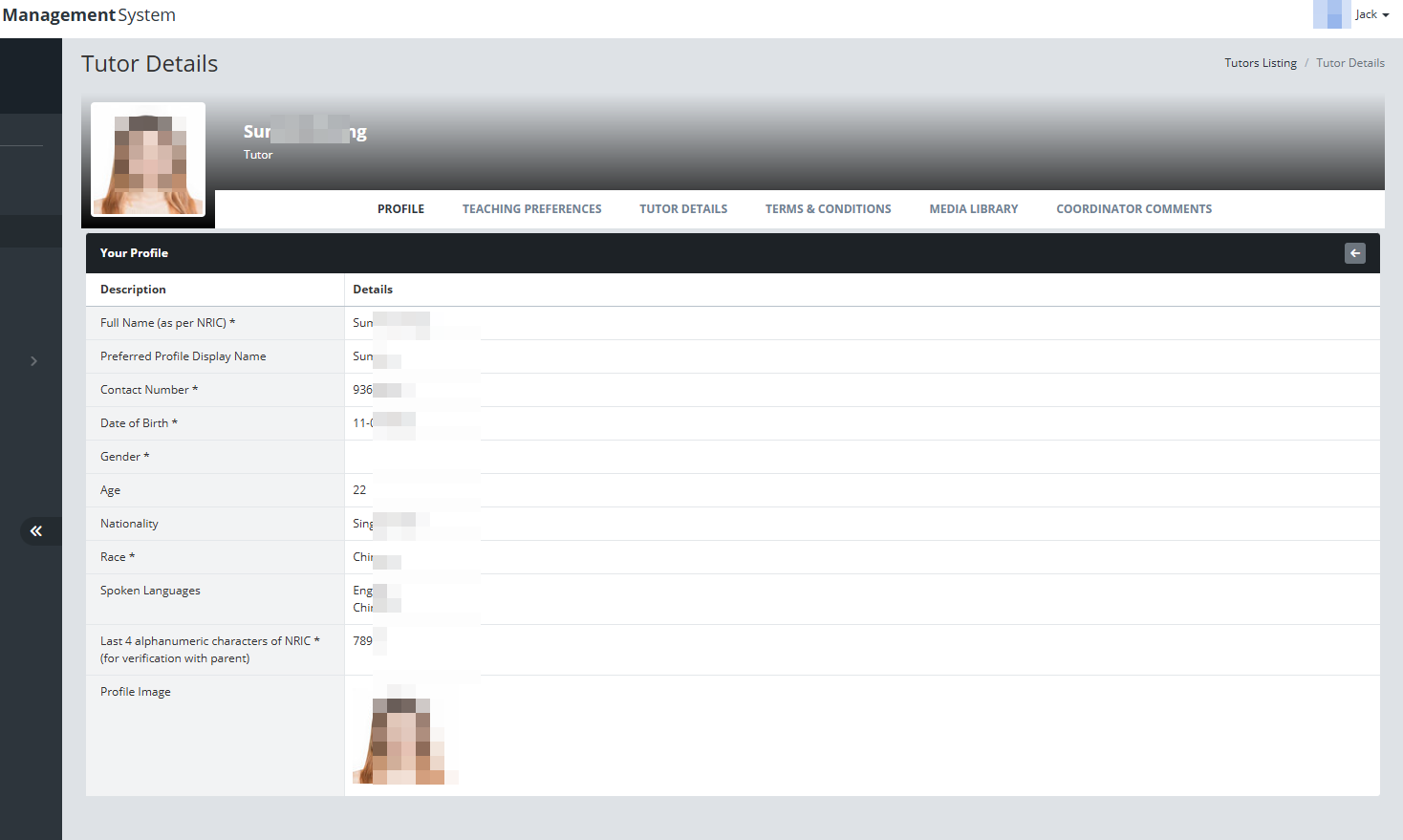The height and width of the screenshot is (840, 1403).
Task: Switch to the Profile tab
Action: 400,209
